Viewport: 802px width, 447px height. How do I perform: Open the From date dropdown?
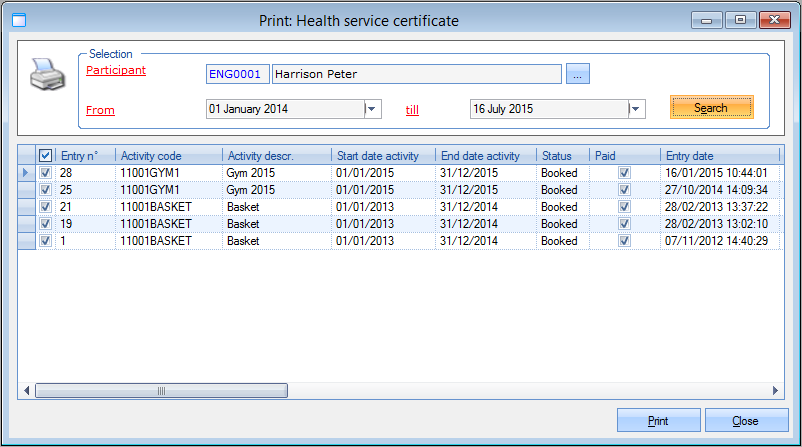[x=372, y=109]
